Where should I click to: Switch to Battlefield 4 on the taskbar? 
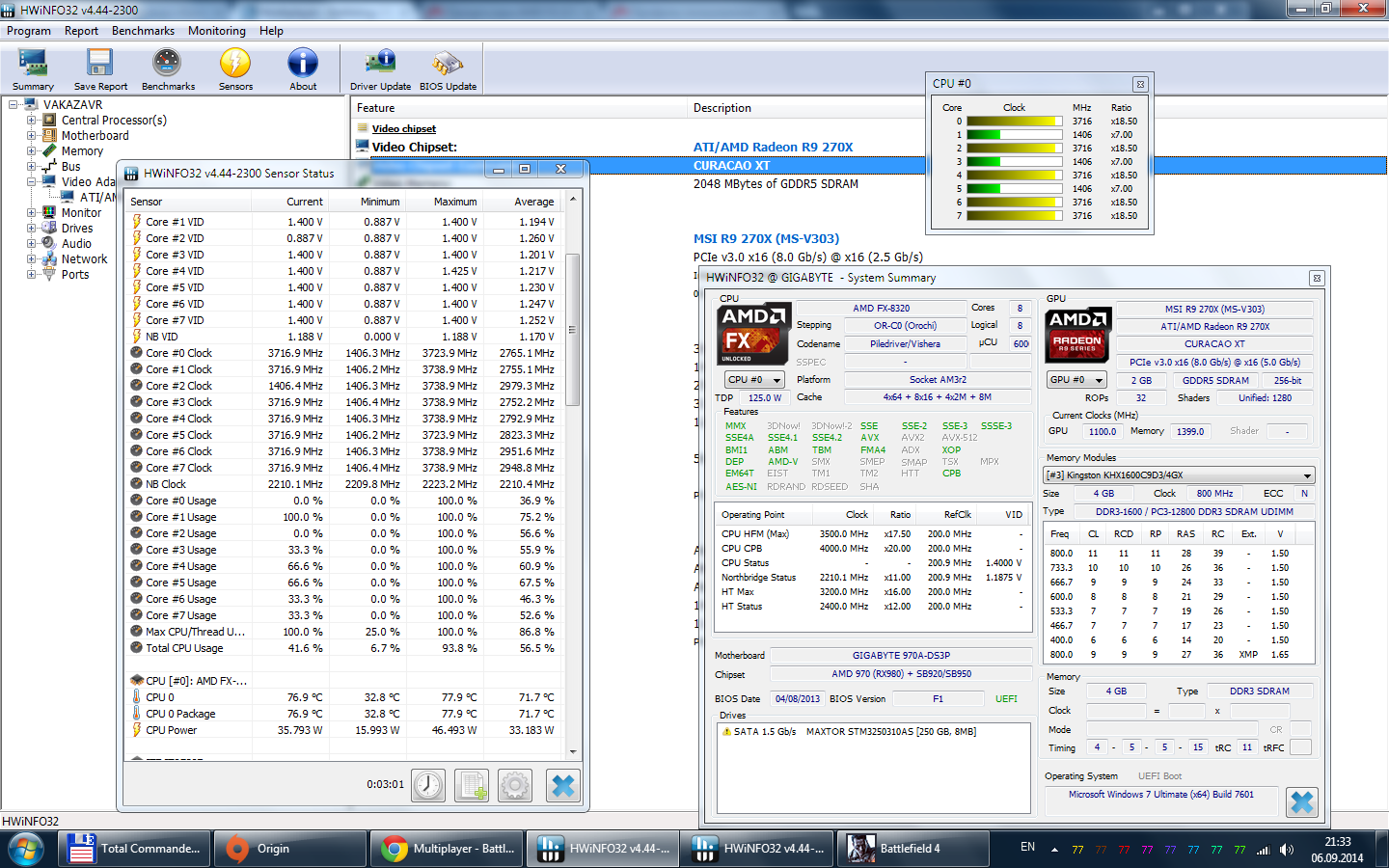[x=912, y=849]
